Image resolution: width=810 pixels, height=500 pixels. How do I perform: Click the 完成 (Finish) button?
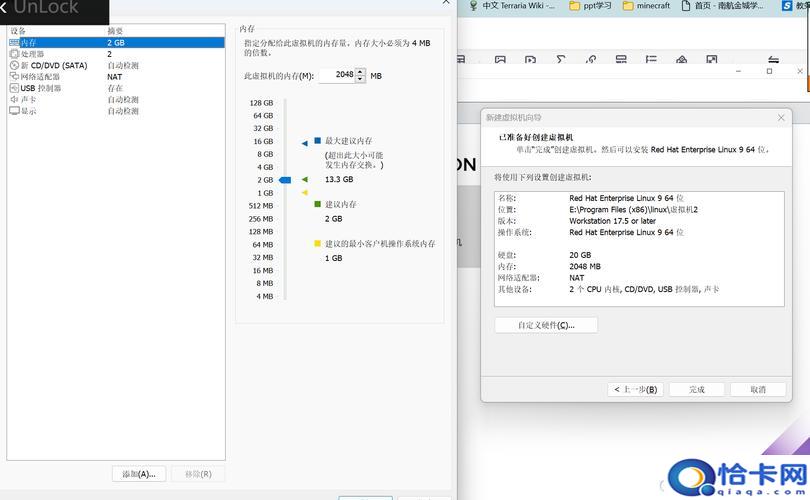pos(696,389)
